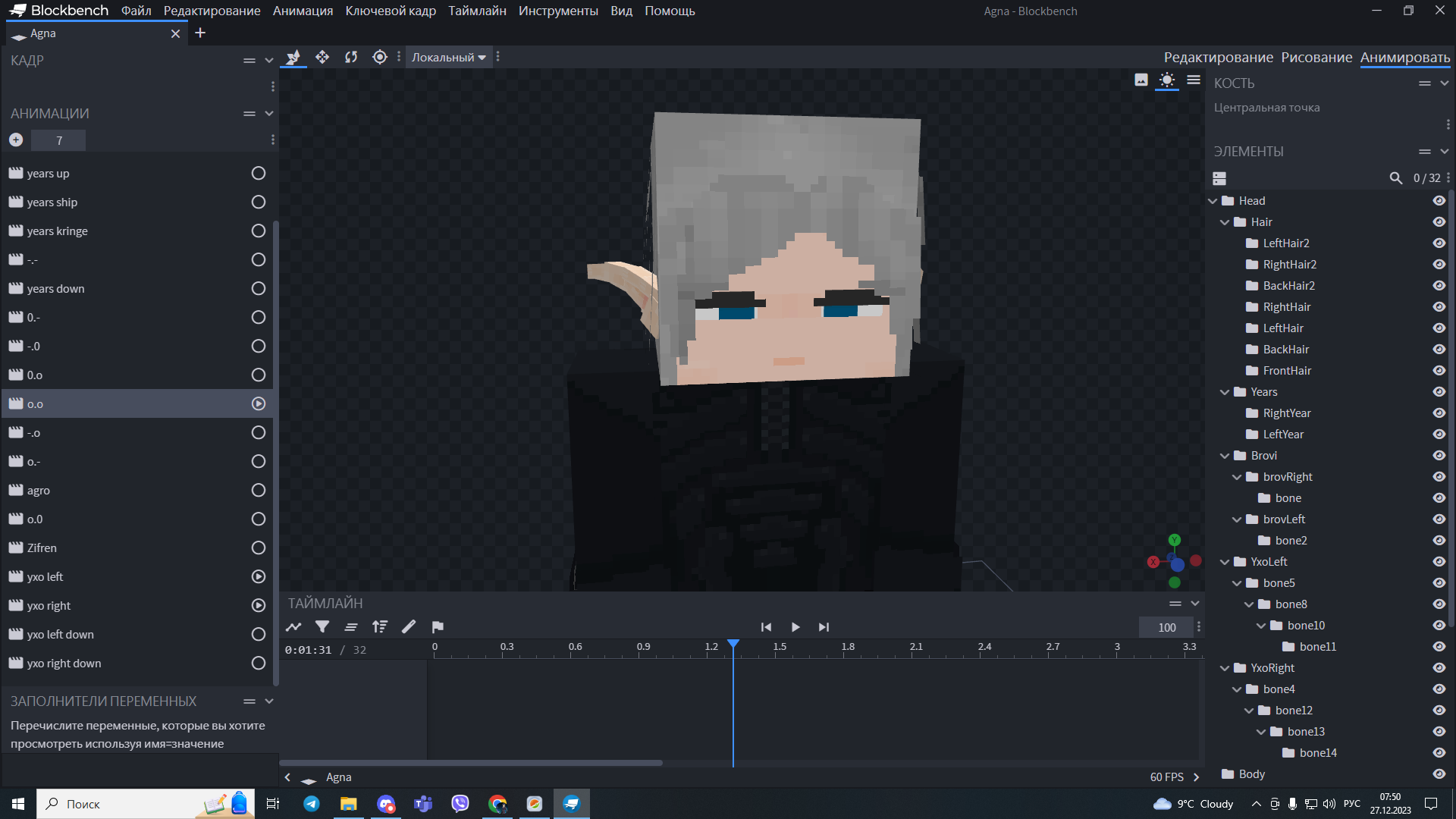The image size is (1456, 819).
Task: Toggle playback circle for 'Zifren' animation
Action: pyautogui.click(x=259, y=548)
